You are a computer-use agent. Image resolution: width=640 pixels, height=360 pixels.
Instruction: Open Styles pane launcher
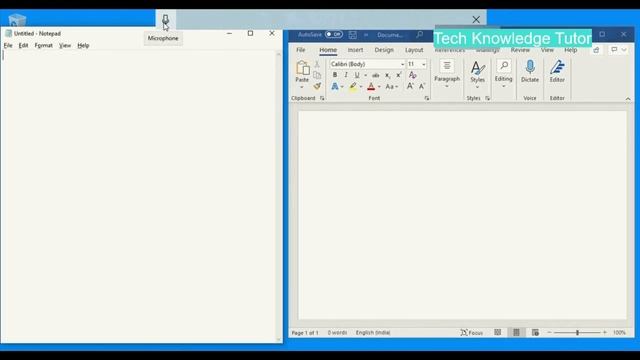pos(487,98)
